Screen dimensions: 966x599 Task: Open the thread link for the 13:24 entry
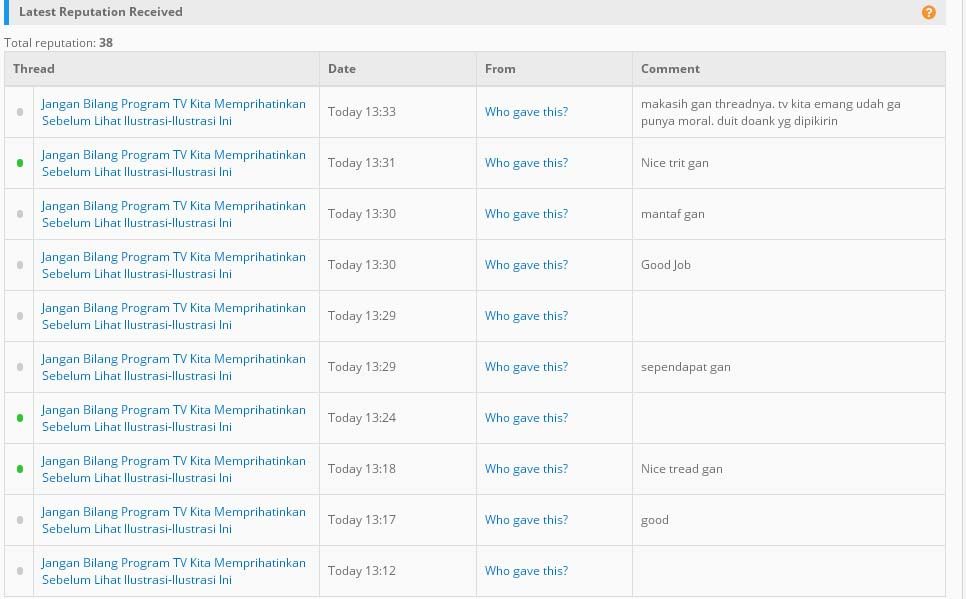pos(173,418)
